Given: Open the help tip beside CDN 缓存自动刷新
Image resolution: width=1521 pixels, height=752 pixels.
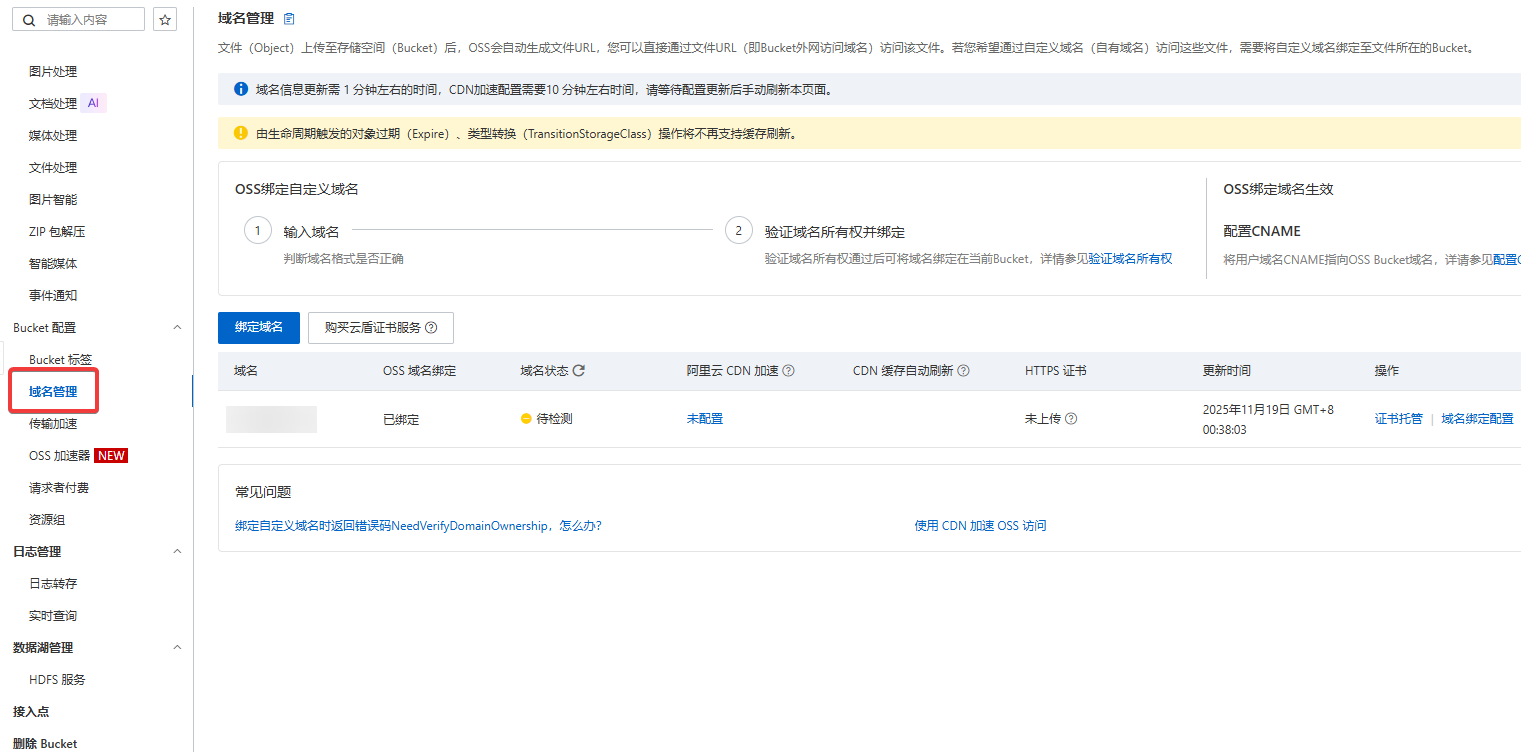Looking at the screenshot, I should click(x=962, y=370).
